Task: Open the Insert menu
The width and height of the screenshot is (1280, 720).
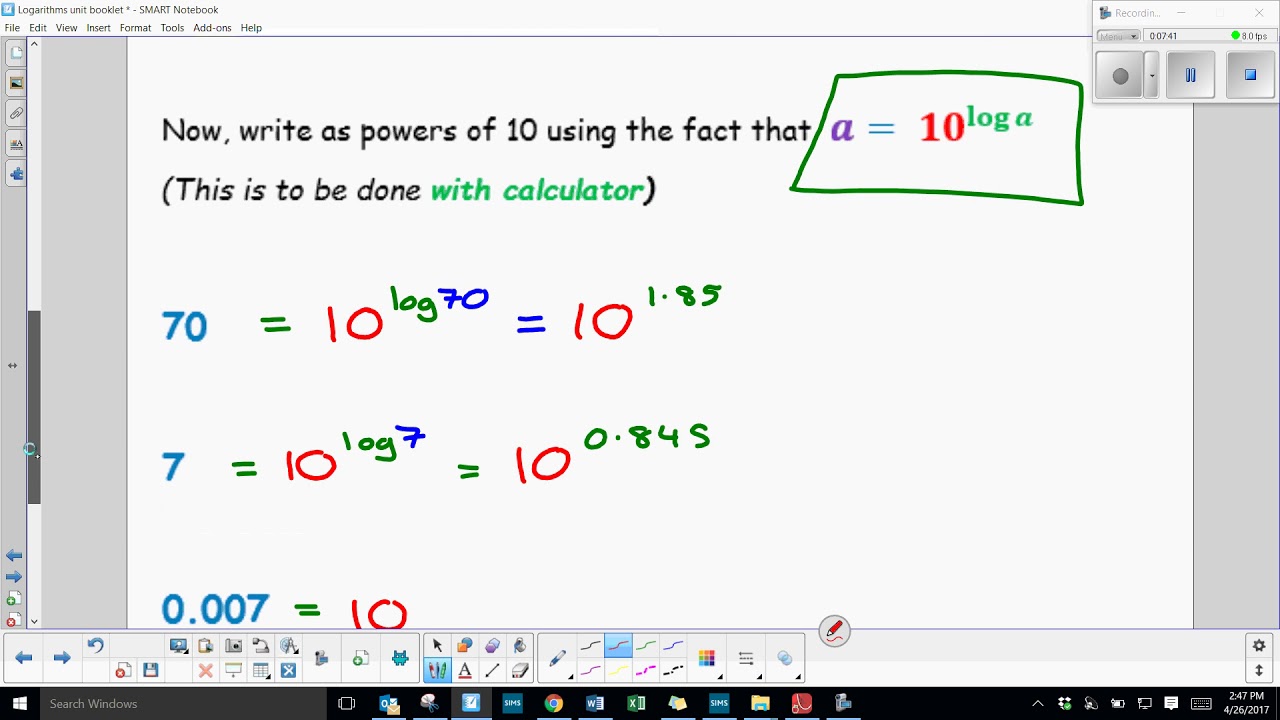Action: point(98,28)
